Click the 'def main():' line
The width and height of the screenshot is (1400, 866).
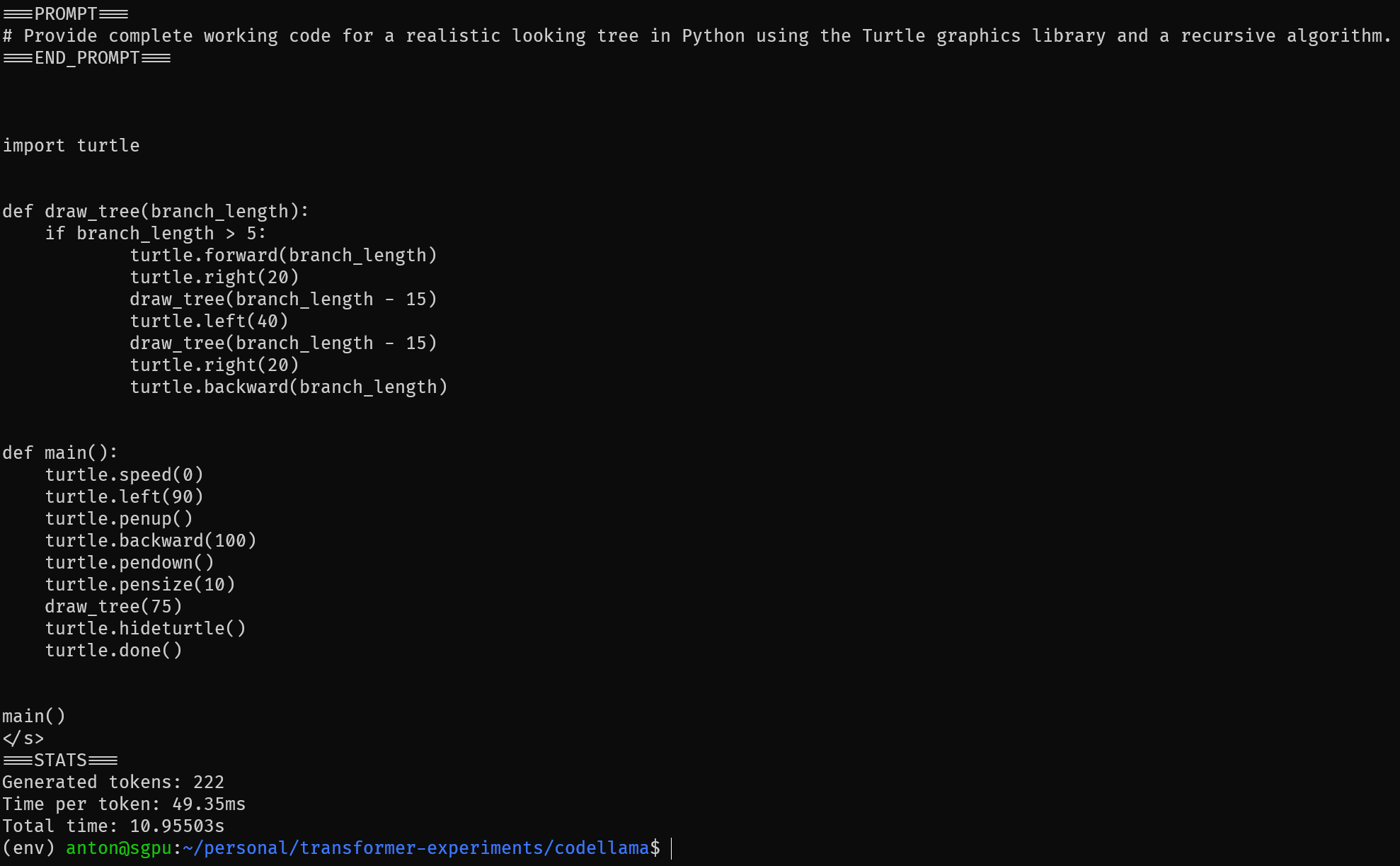59,452
